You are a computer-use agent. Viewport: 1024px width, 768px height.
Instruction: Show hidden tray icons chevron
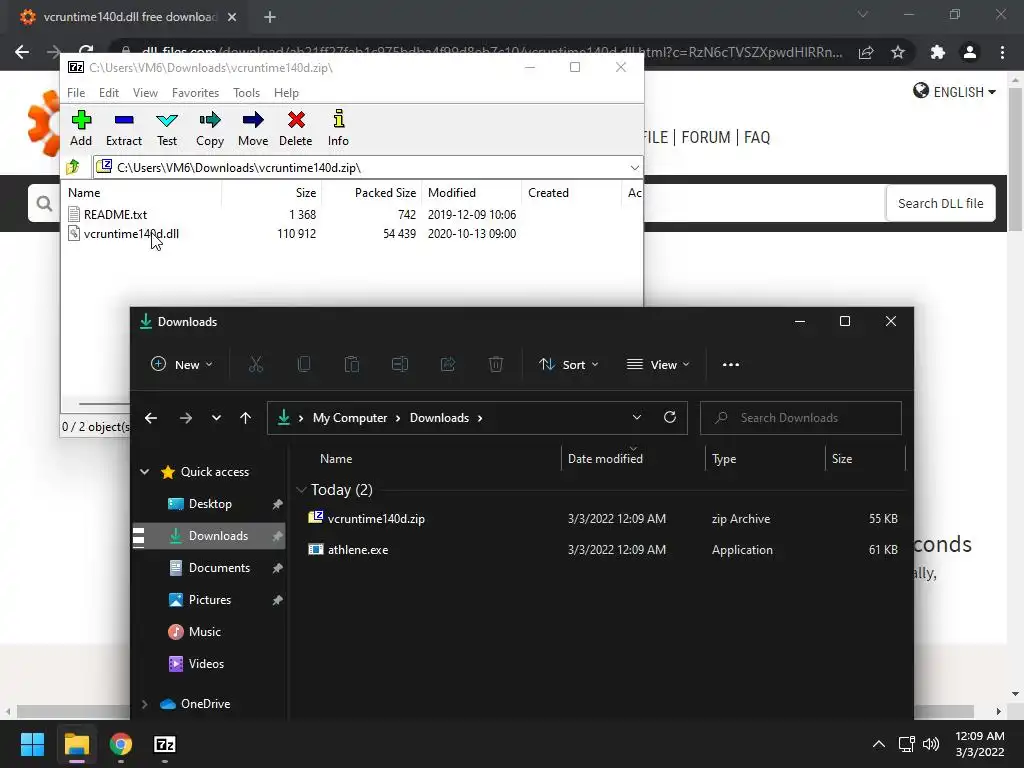(x=878, y=744)
